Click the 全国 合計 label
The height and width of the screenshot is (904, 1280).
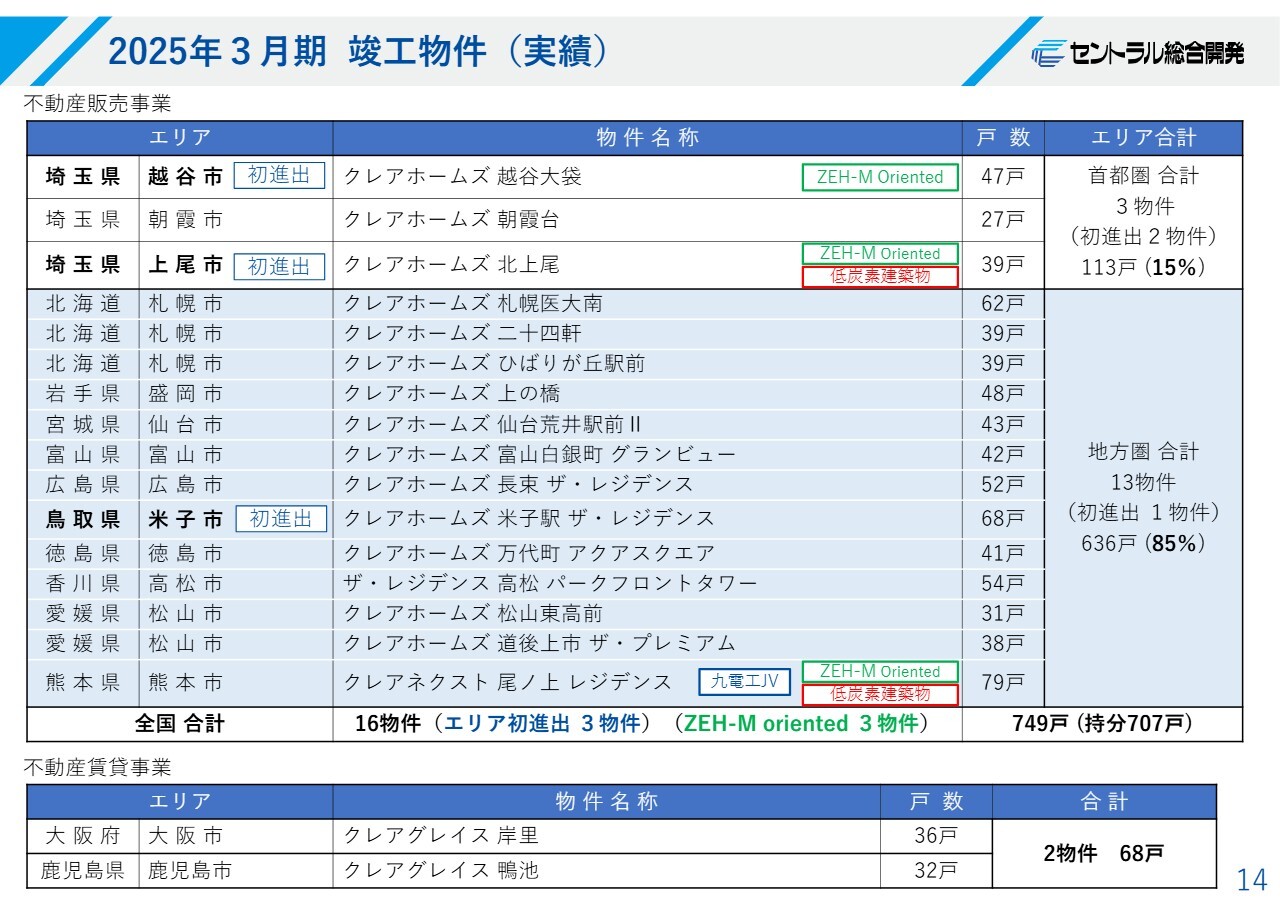pos(180,724)
